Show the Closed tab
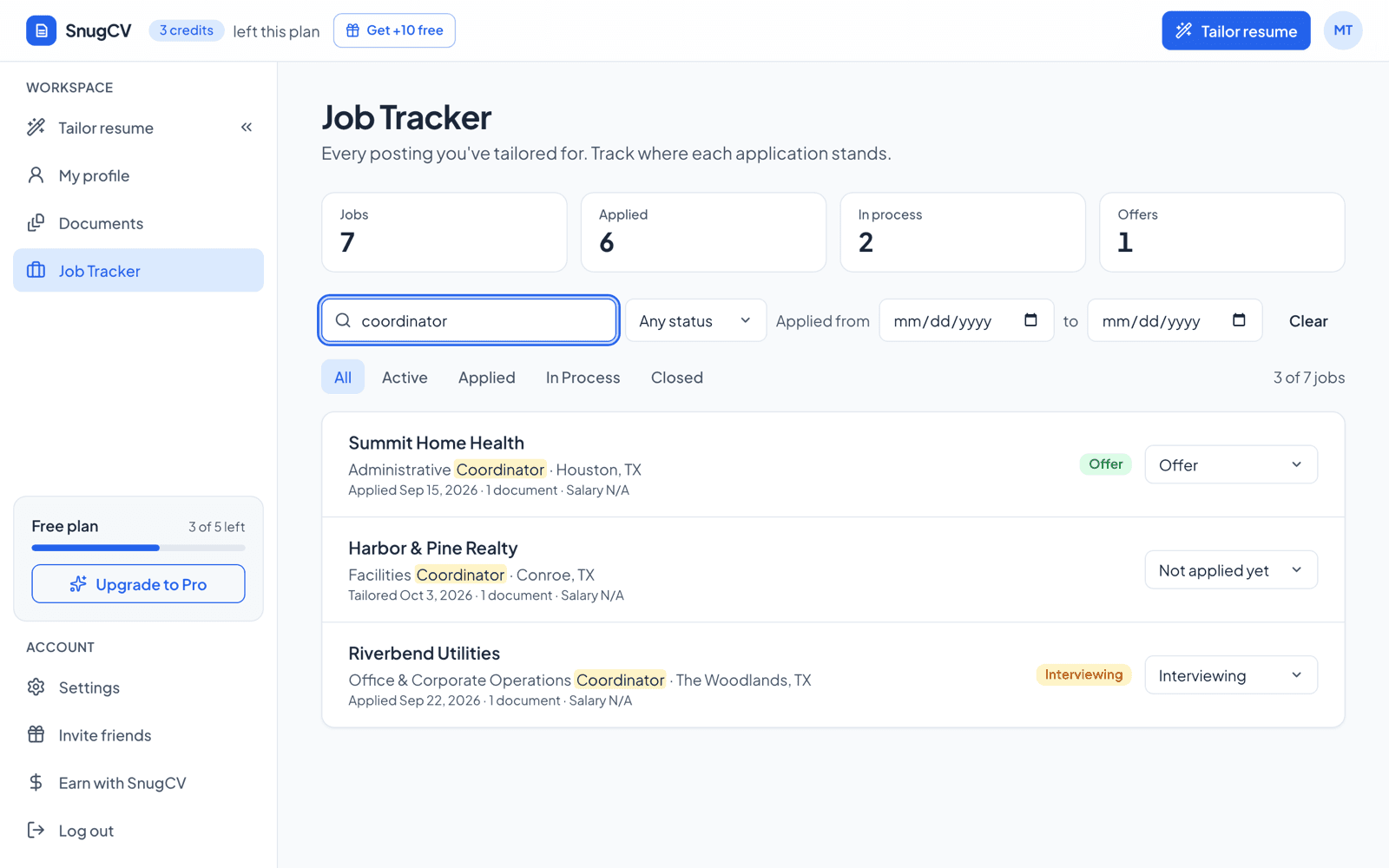 (677, 377)
